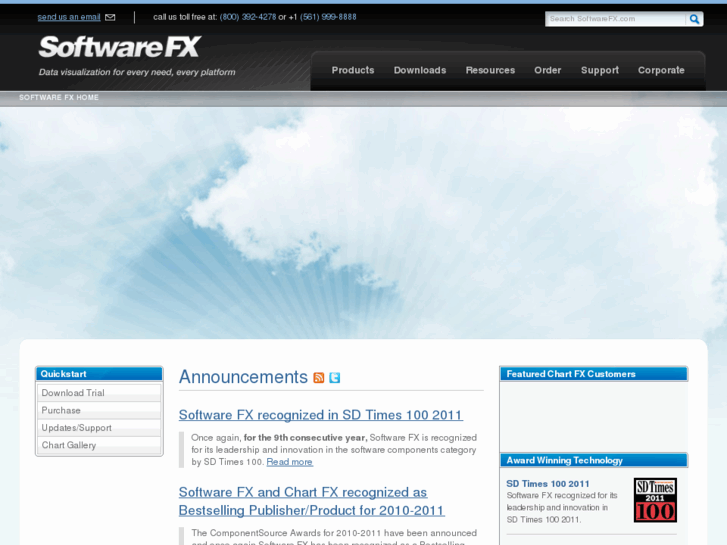Select Download Trial in Quickstart

pos(99,393)
